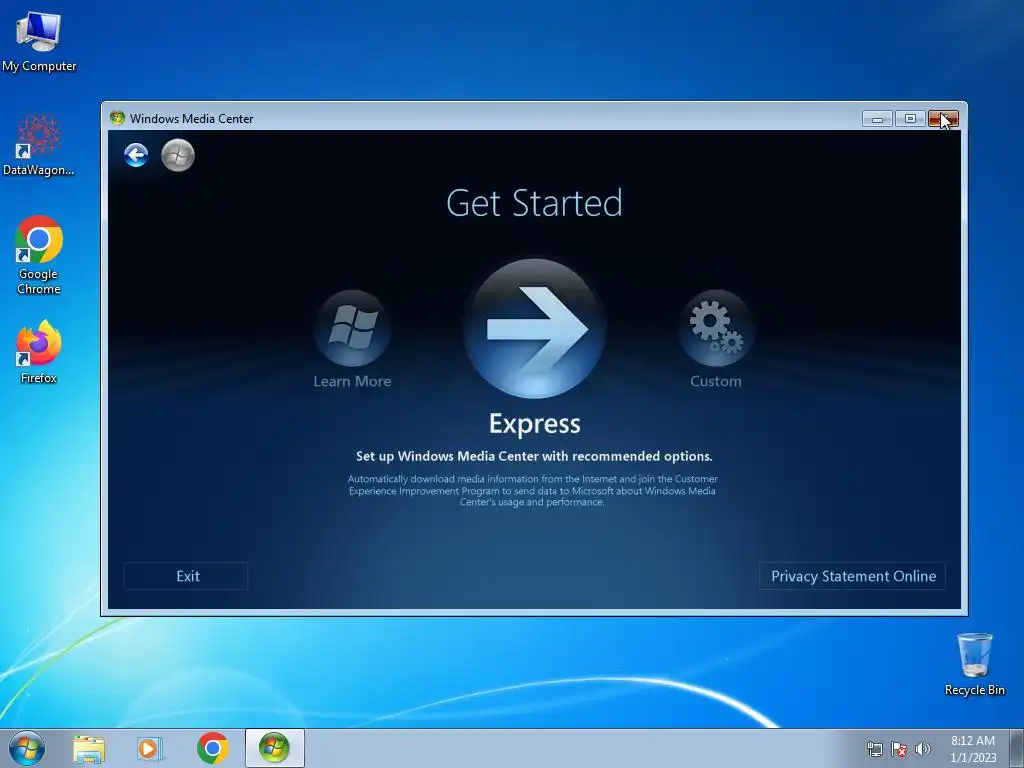This screenshot has height=768, width=1024.
Task: Open Privacy Statement Online
Action: 852,576
